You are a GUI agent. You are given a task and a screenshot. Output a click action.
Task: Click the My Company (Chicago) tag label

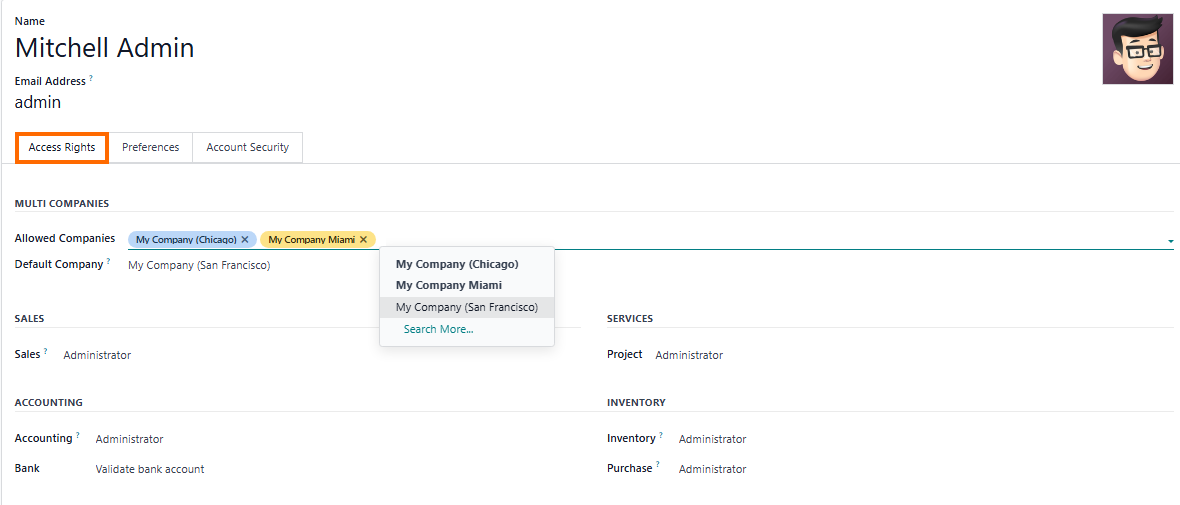186,239
